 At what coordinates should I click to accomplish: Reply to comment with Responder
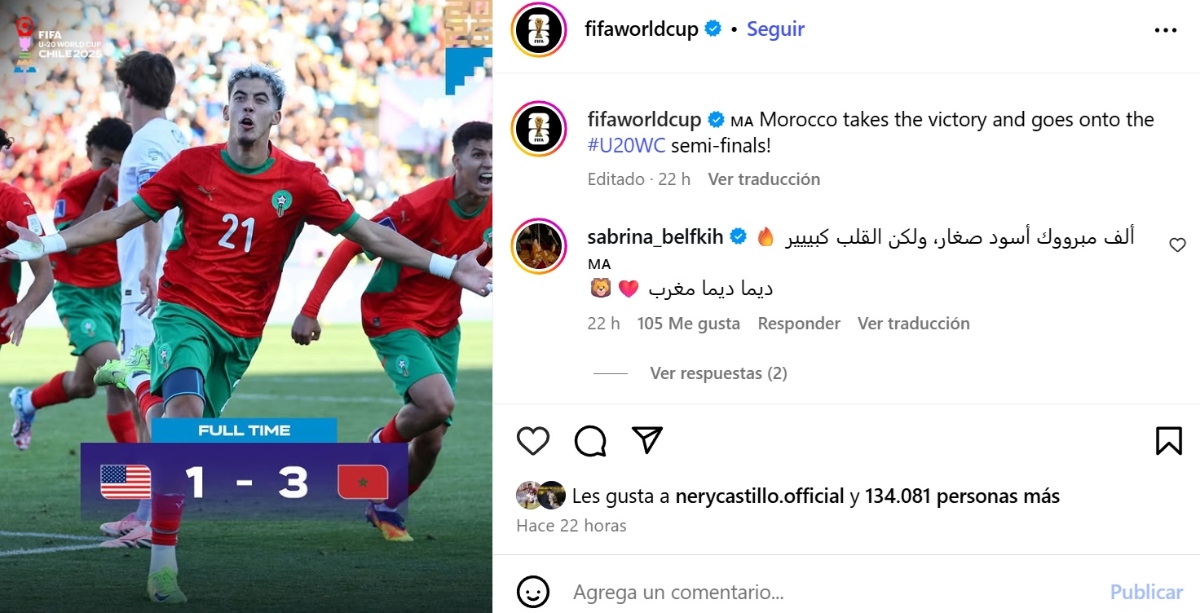pos(799,323)
